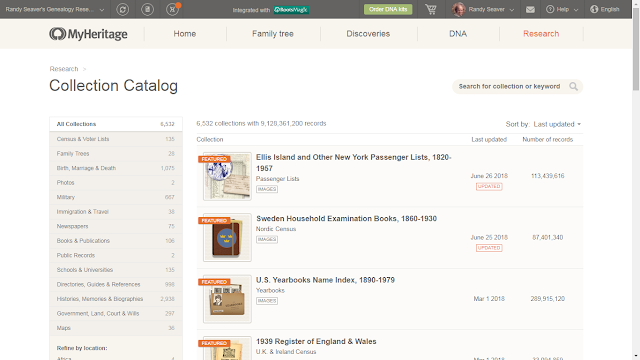Click the Nordic Census category label
640x360 pixels.
click(276, 229)
